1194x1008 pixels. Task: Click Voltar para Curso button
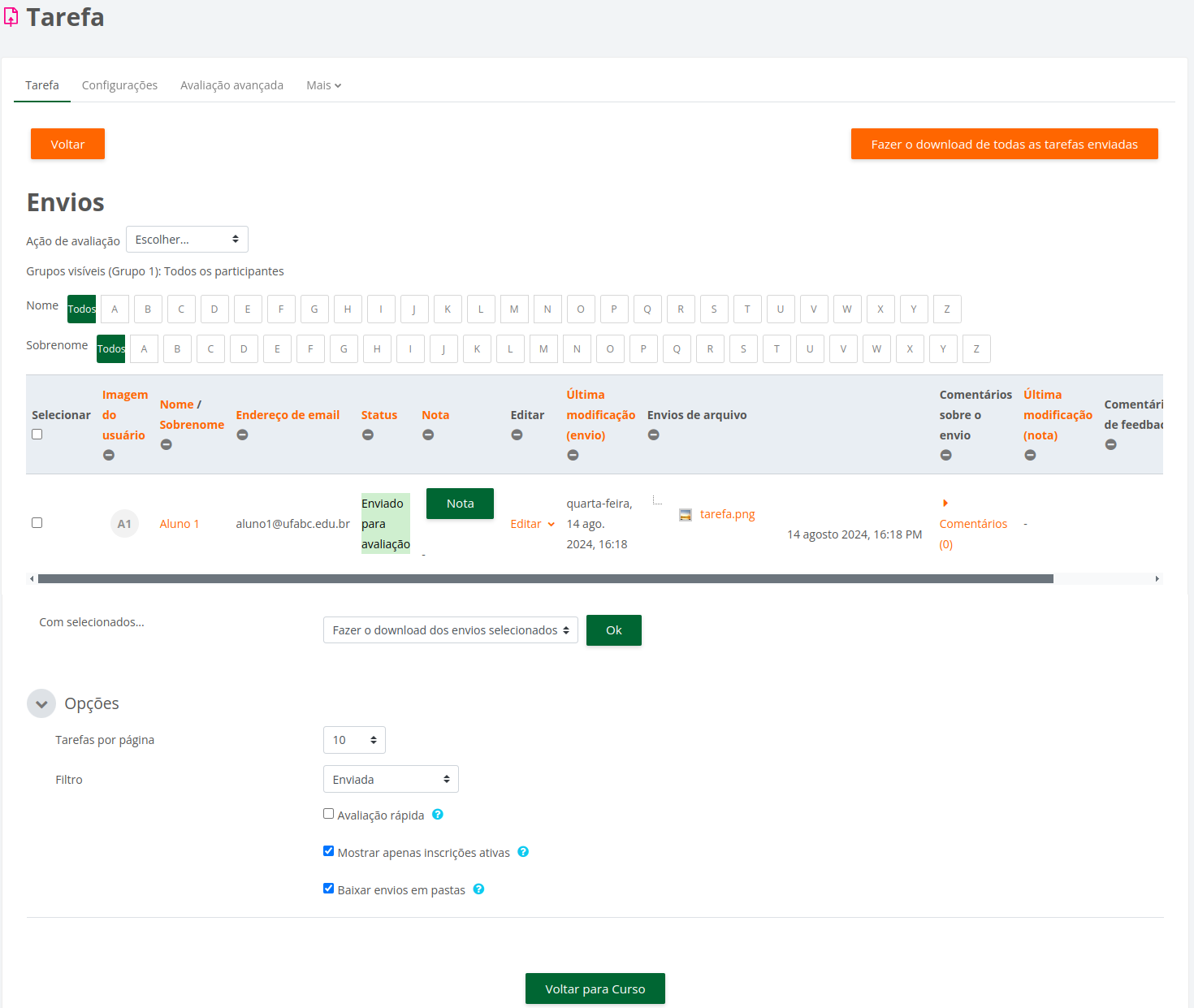coord(595,989)
